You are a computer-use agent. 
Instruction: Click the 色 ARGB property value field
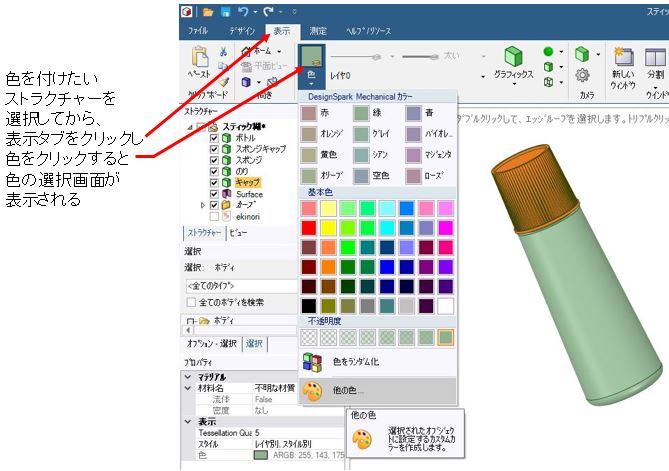pos(299,455)
